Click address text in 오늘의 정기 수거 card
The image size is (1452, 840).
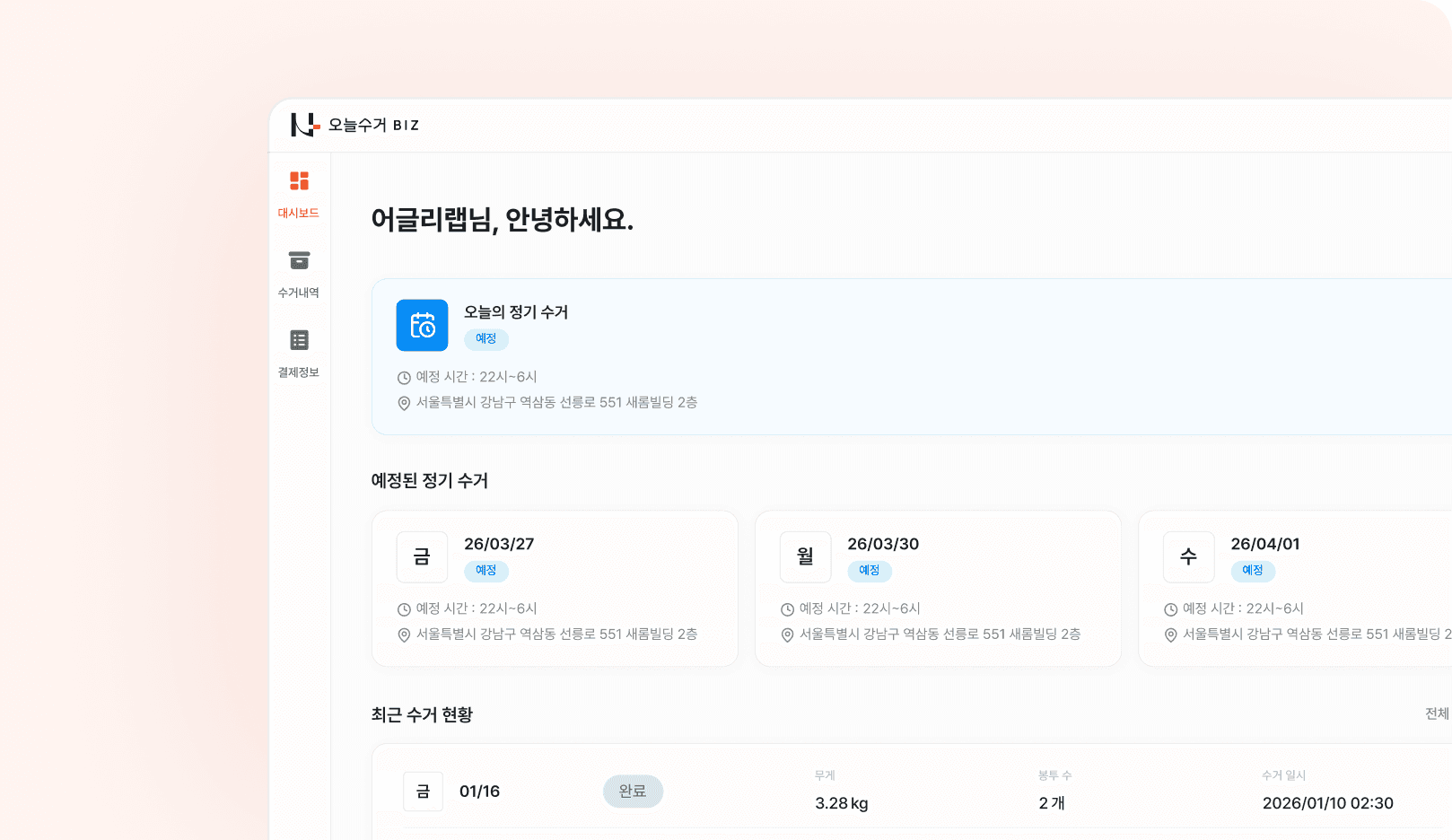tap(556, 402)
